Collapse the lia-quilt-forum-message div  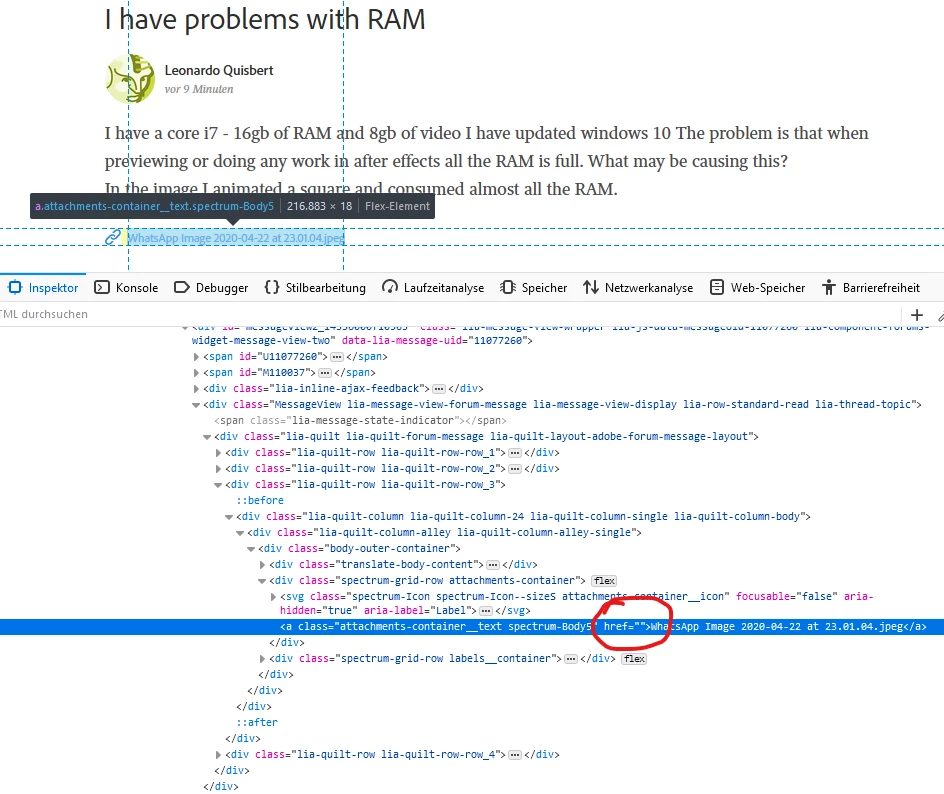click(x=207, y=437)
